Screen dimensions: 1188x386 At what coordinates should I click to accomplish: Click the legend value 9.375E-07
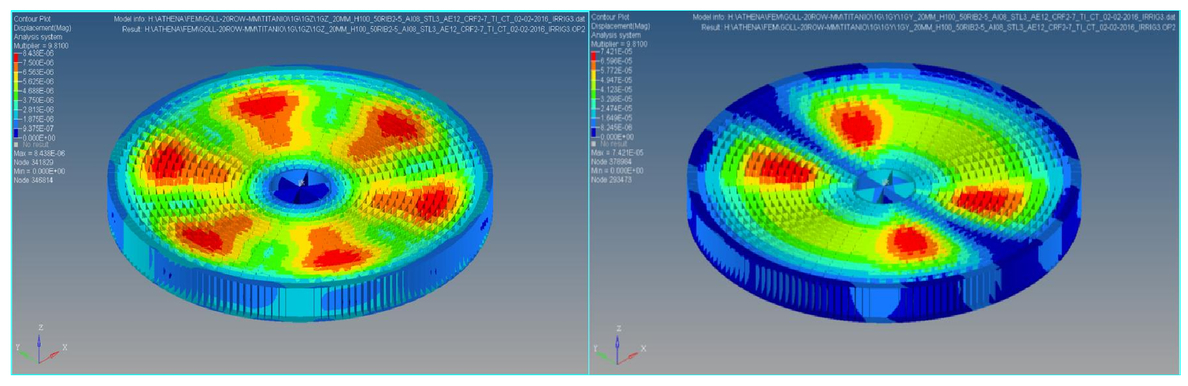click(x=39, y=128)
